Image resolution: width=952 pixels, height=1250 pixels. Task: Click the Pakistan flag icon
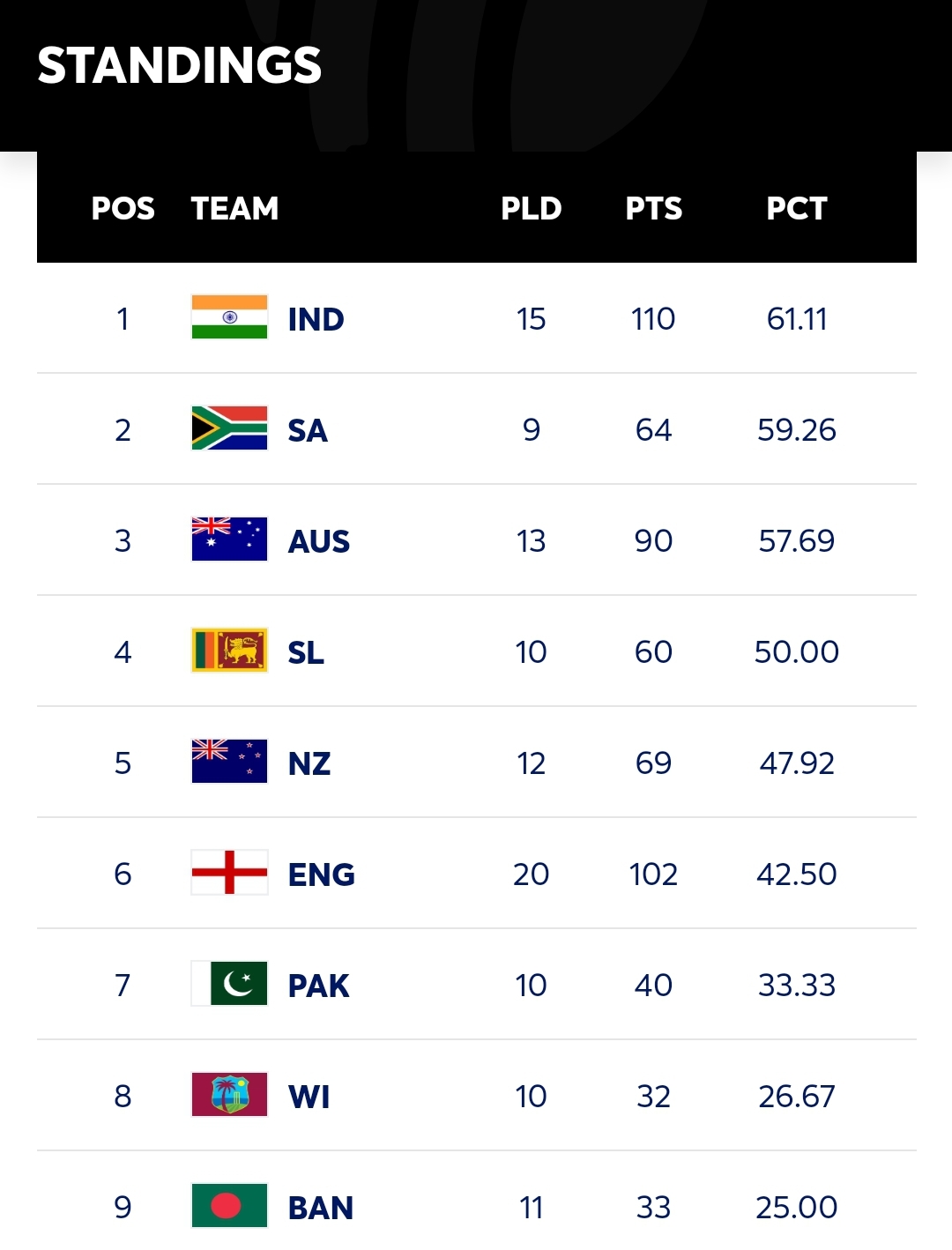tap(229, 984)
